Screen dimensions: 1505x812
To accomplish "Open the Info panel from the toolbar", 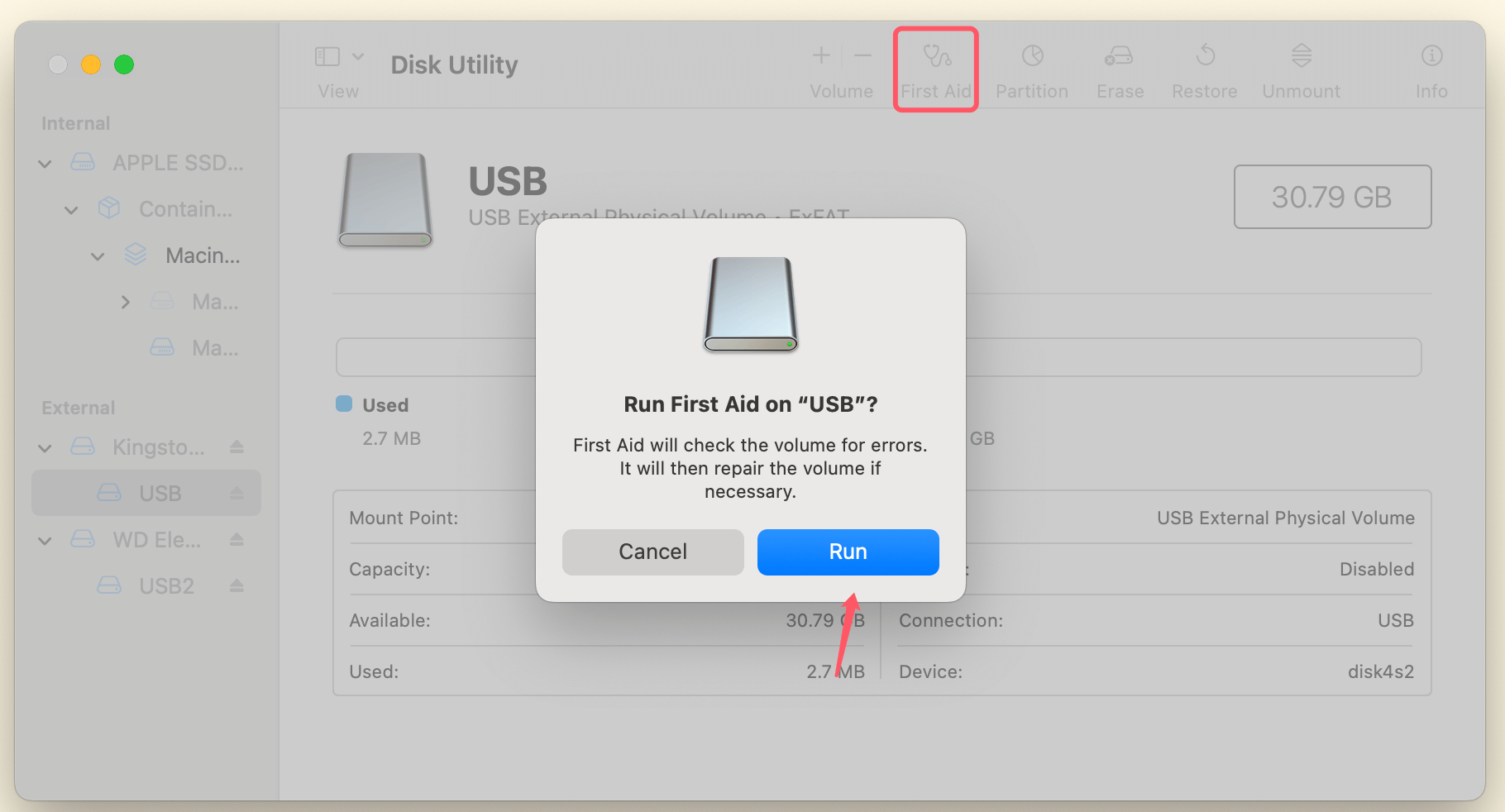I will coord(1431,69).
